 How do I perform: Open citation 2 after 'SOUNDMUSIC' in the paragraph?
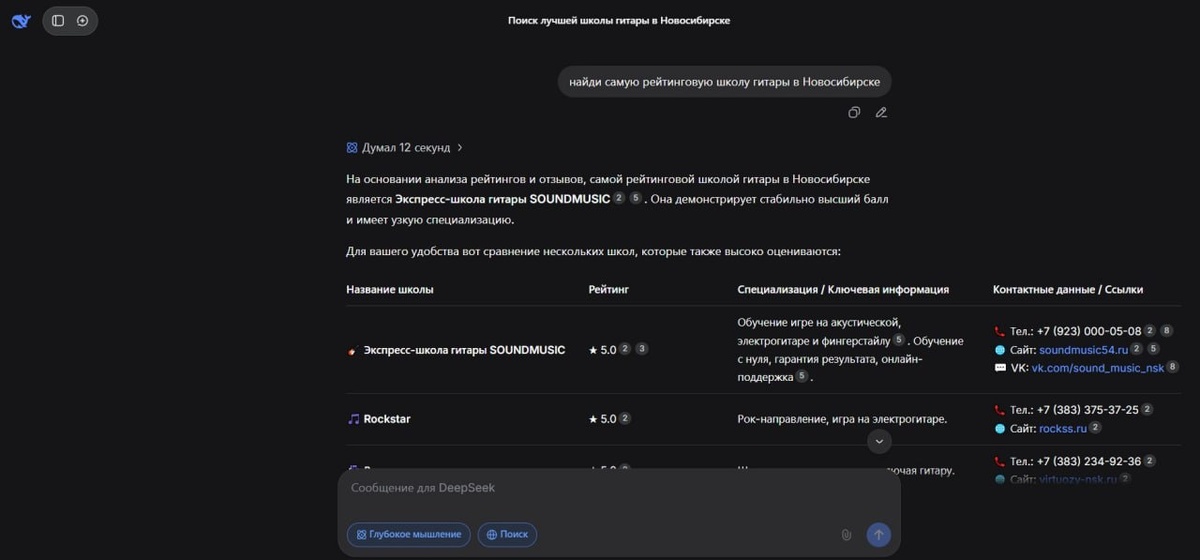619,199
